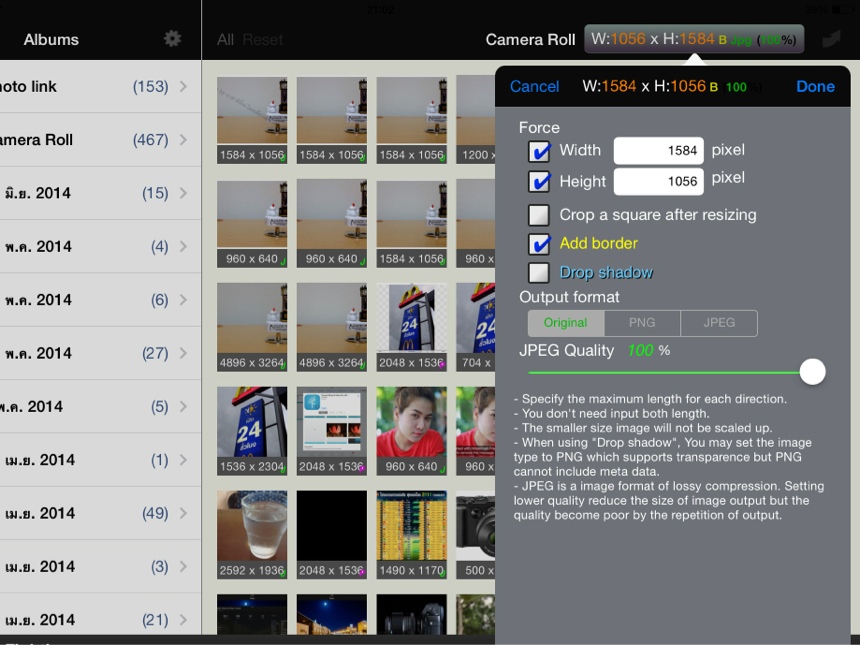Click the Height pixel input field
The height and width of the screenshot is (645, 860).
[x=659, y=182]
